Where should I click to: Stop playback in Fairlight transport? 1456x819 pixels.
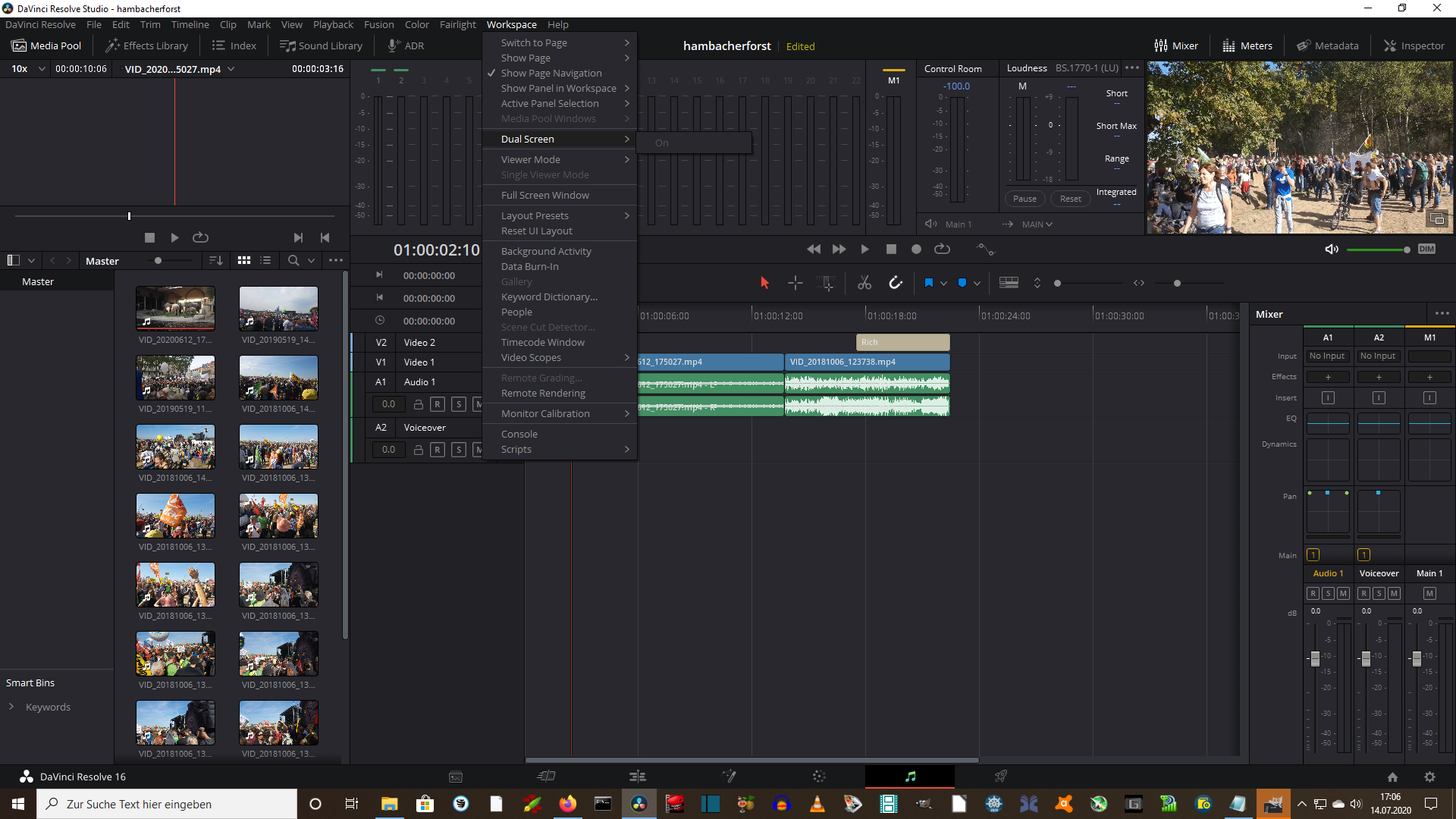891,249
